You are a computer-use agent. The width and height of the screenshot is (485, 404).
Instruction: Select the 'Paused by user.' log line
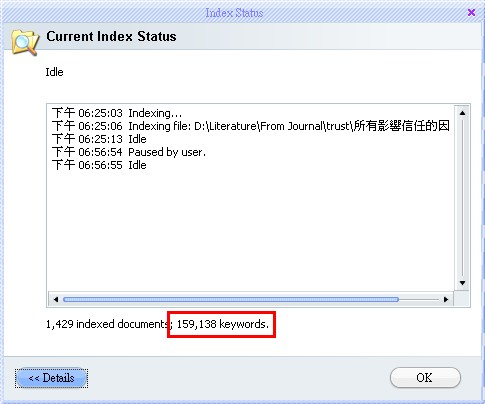coord(129,152)
